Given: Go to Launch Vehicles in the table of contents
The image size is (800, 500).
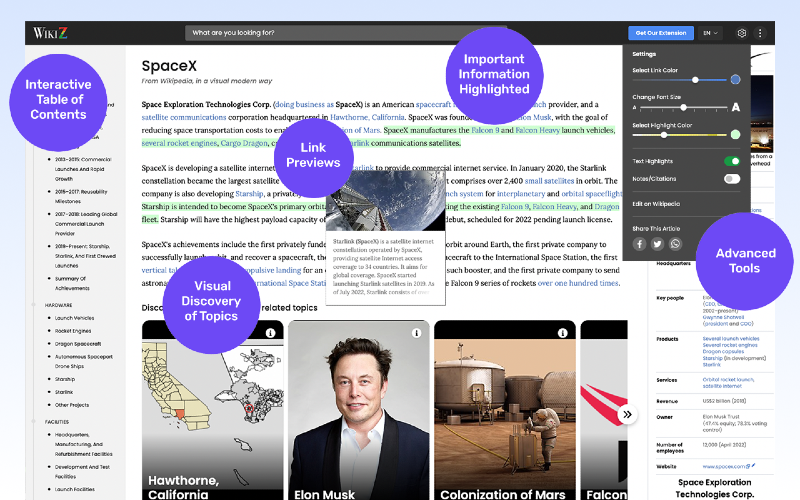Looking at the screenshot, I should point(74,318).
